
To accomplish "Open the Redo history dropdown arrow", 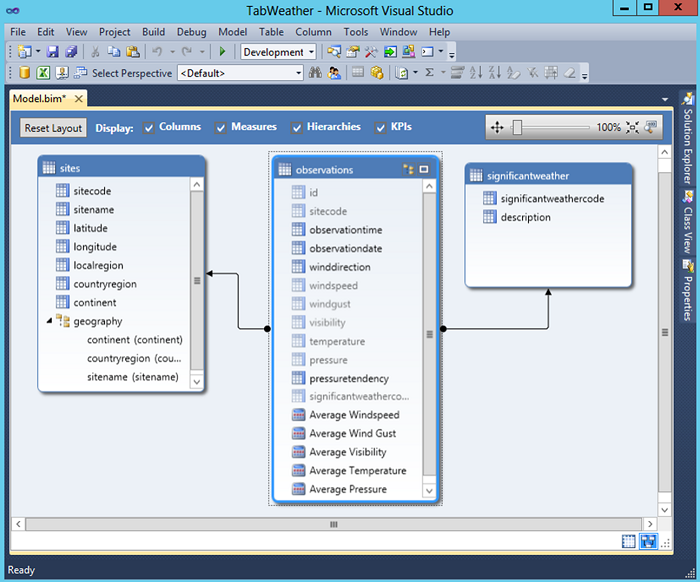I will (x=202, y=52).
